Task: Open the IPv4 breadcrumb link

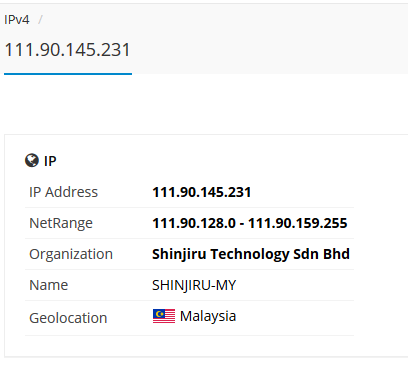Action: click(x=17, y=20)
